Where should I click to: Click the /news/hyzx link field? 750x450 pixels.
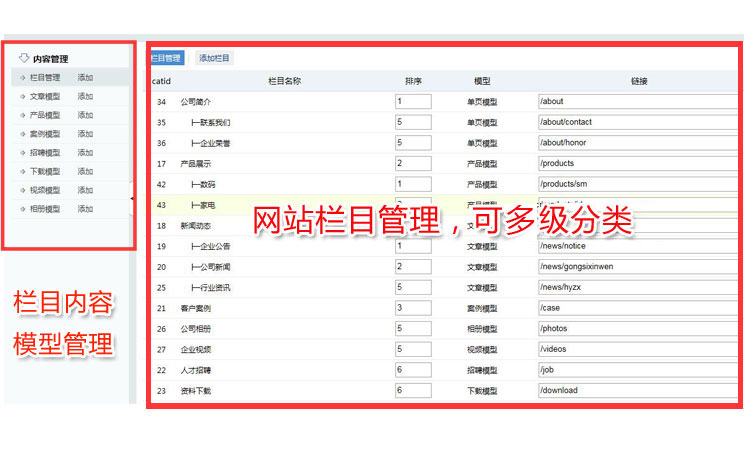click(x=638, y=287)
